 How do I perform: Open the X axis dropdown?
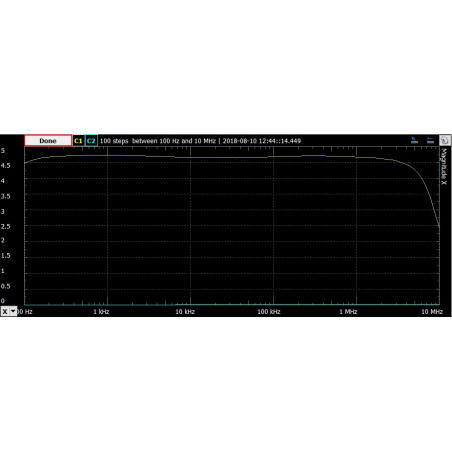click(x=9, y=311)
